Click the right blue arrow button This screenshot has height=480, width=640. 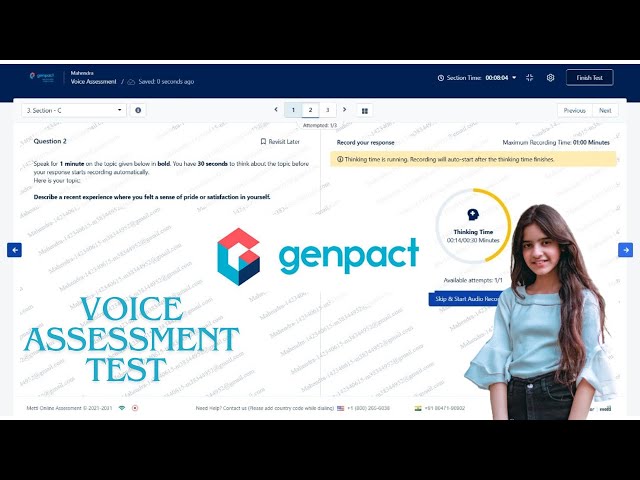pyautogui.click(x=625, y=250)
